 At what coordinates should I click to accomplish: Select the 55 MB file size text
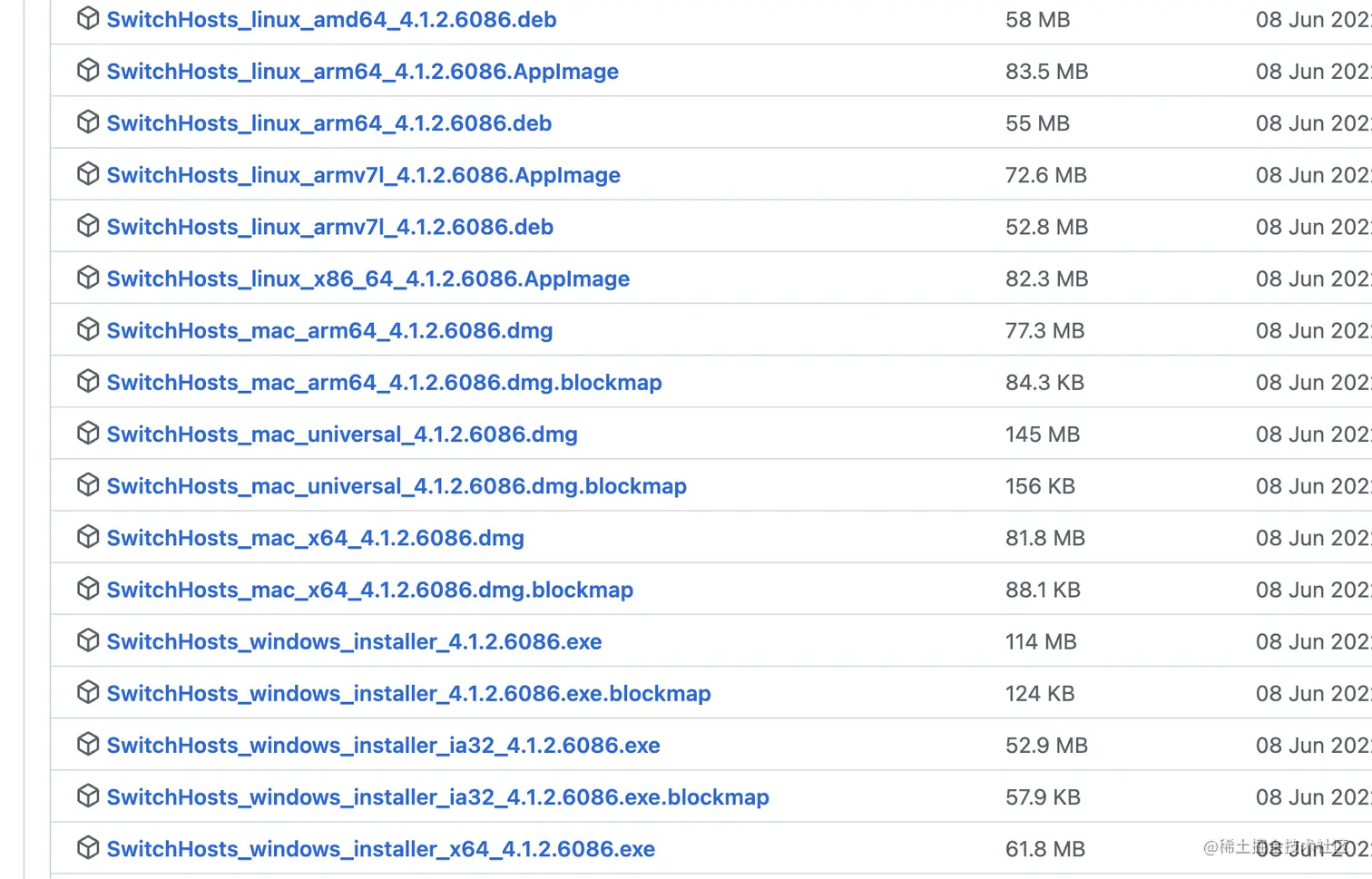(1037, 122)
